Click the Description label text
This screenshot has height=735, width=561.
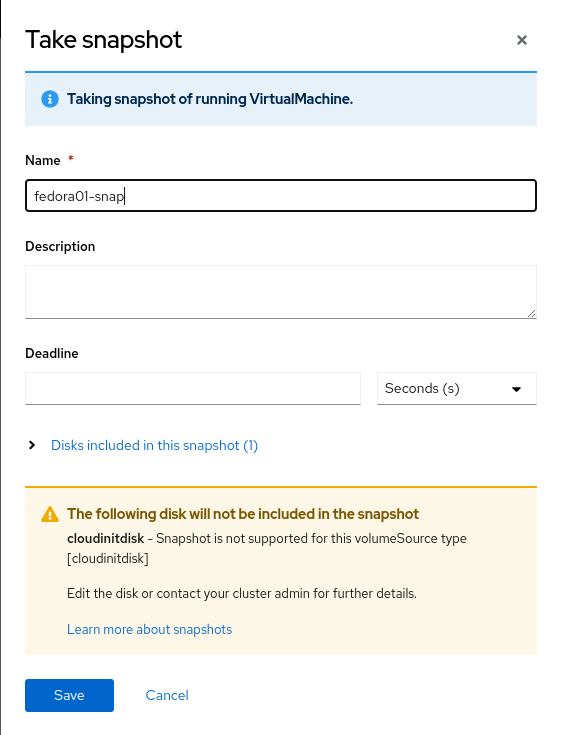[x=60, y=247]
